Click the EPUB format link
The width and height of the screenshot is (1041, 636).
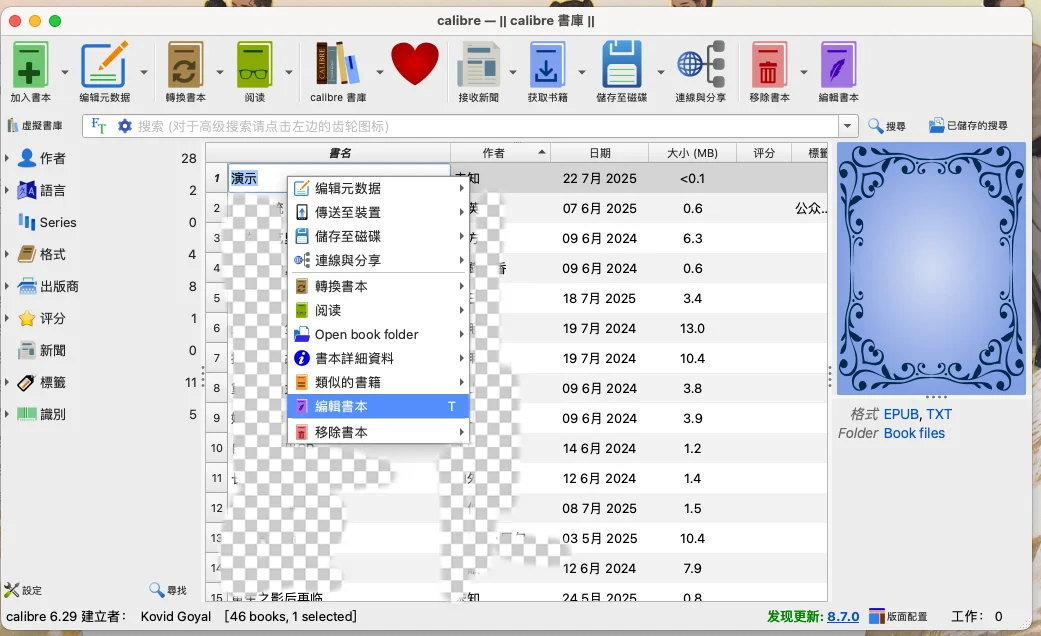coord(901,414)
